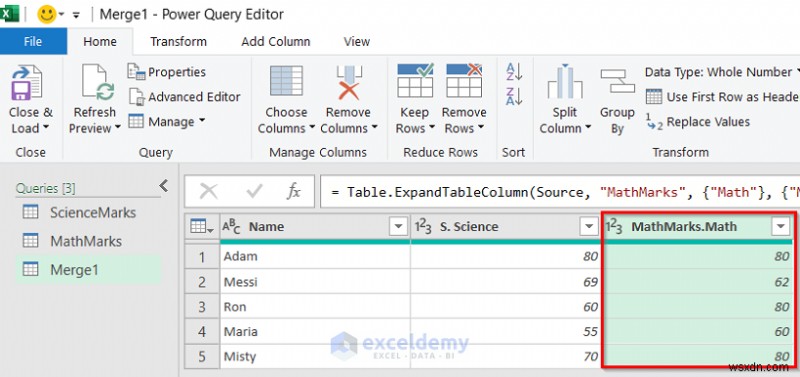Switch to the Home tab
This screenshot has height=377, width=800.
pyautogui.click(x=100, y=41)
